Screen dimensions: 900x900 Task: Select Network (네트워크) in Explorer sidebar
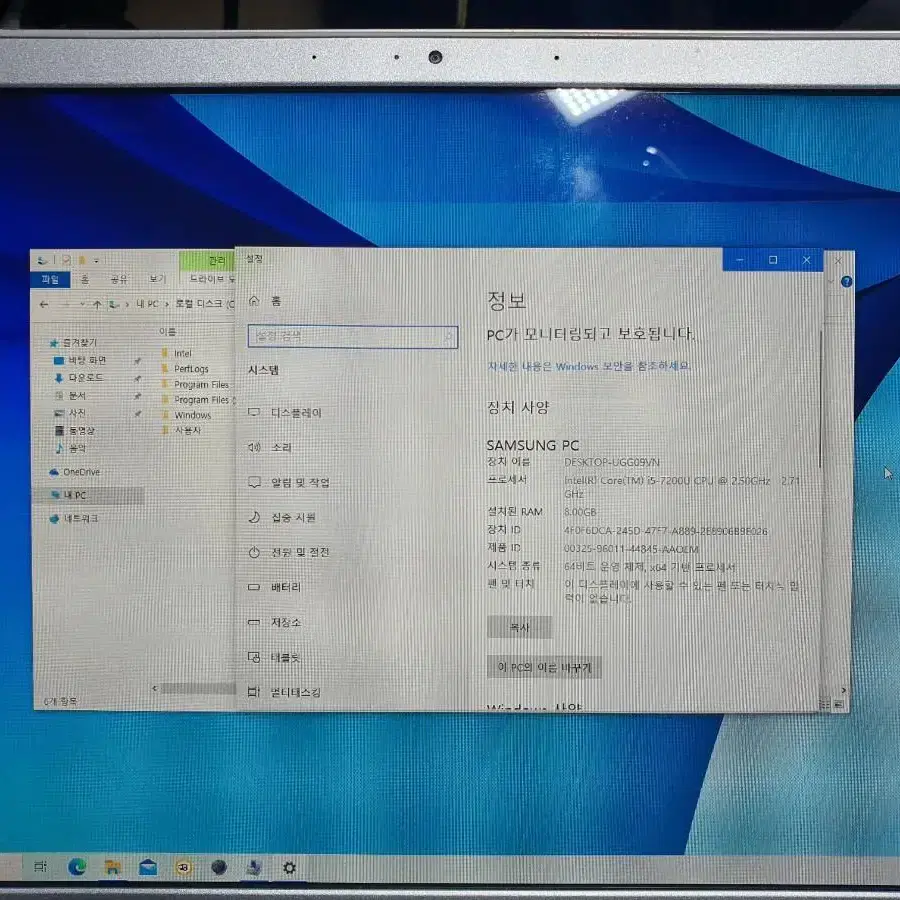(x=74, y=518)
